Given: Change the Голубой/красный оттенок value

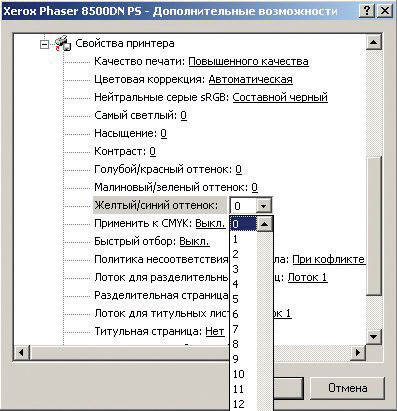Looking at the screenshot, I should tap(238, 169).
